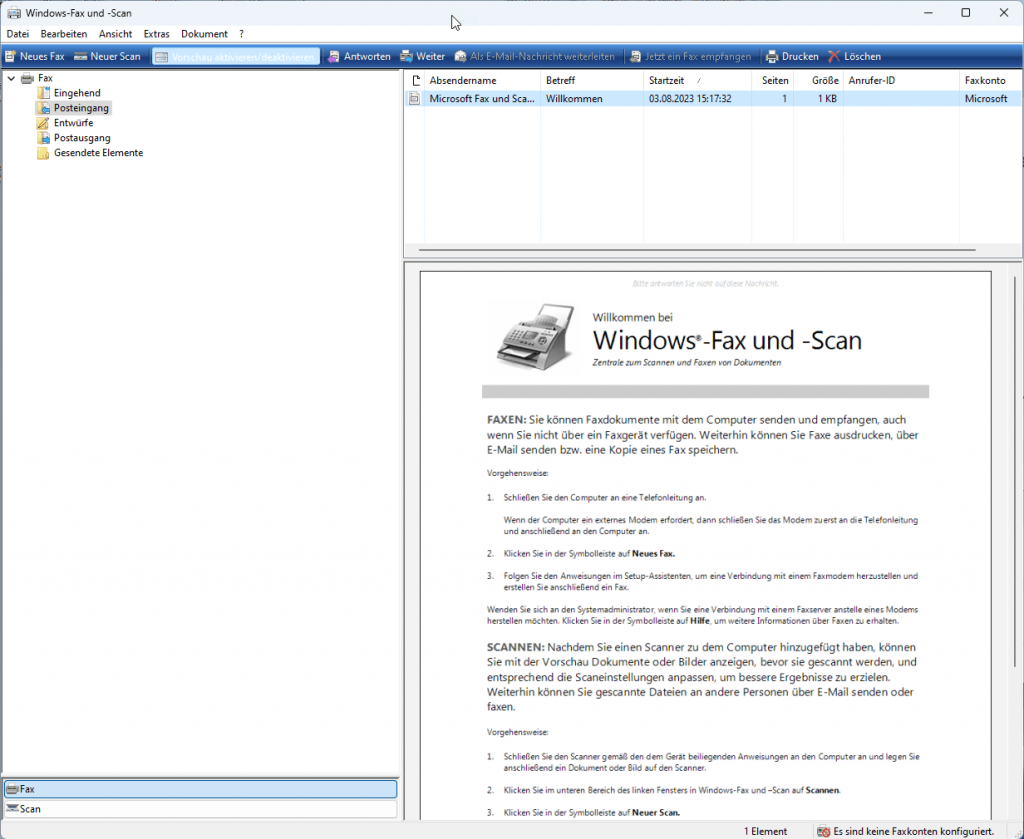Reply using the Antworten icon

[x=360, y=56]
